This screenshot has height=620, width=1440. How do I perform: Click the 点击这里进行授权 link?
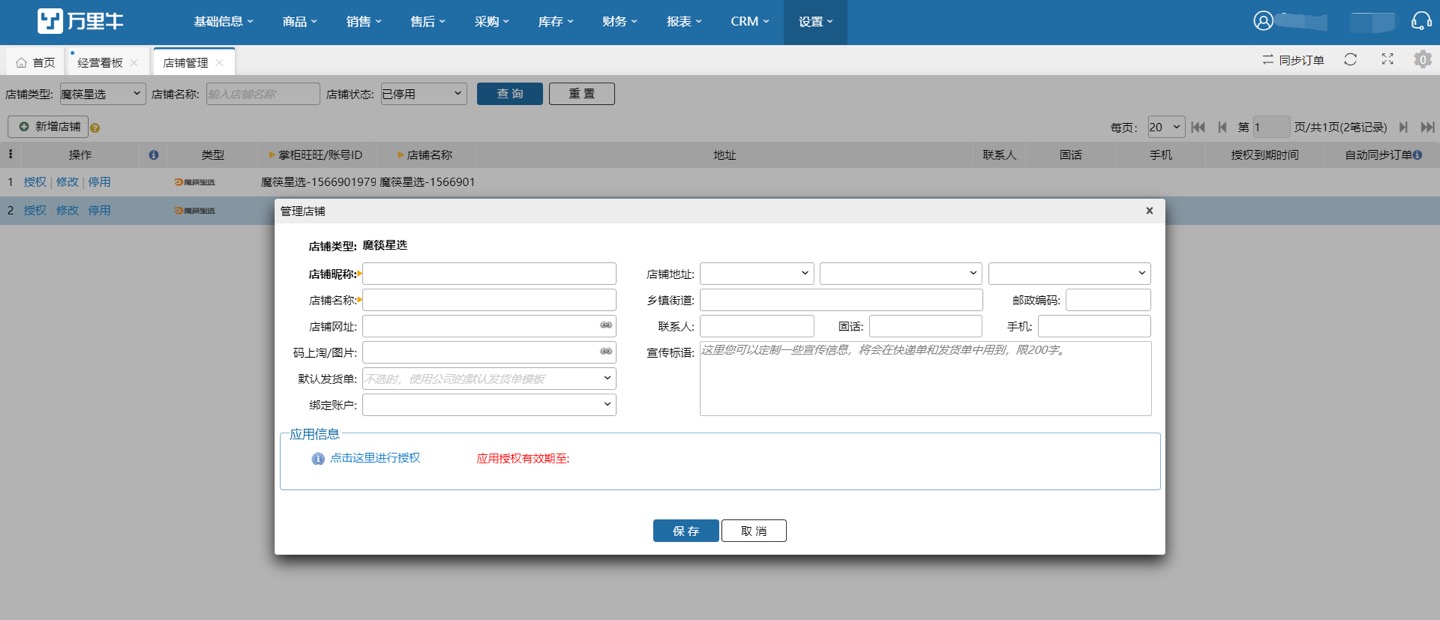click(x=375, y=458)
